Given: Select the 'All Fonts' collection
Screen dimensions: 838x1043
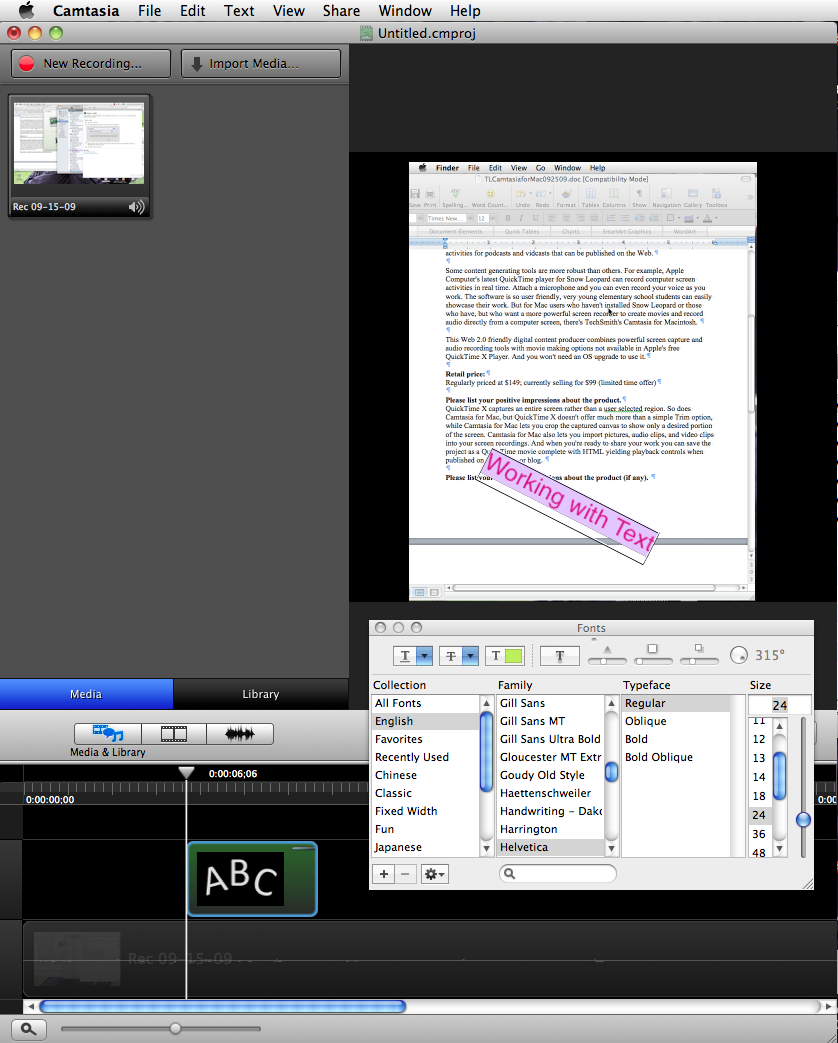Looking at the screenshot, I should [x=398, y=703].
